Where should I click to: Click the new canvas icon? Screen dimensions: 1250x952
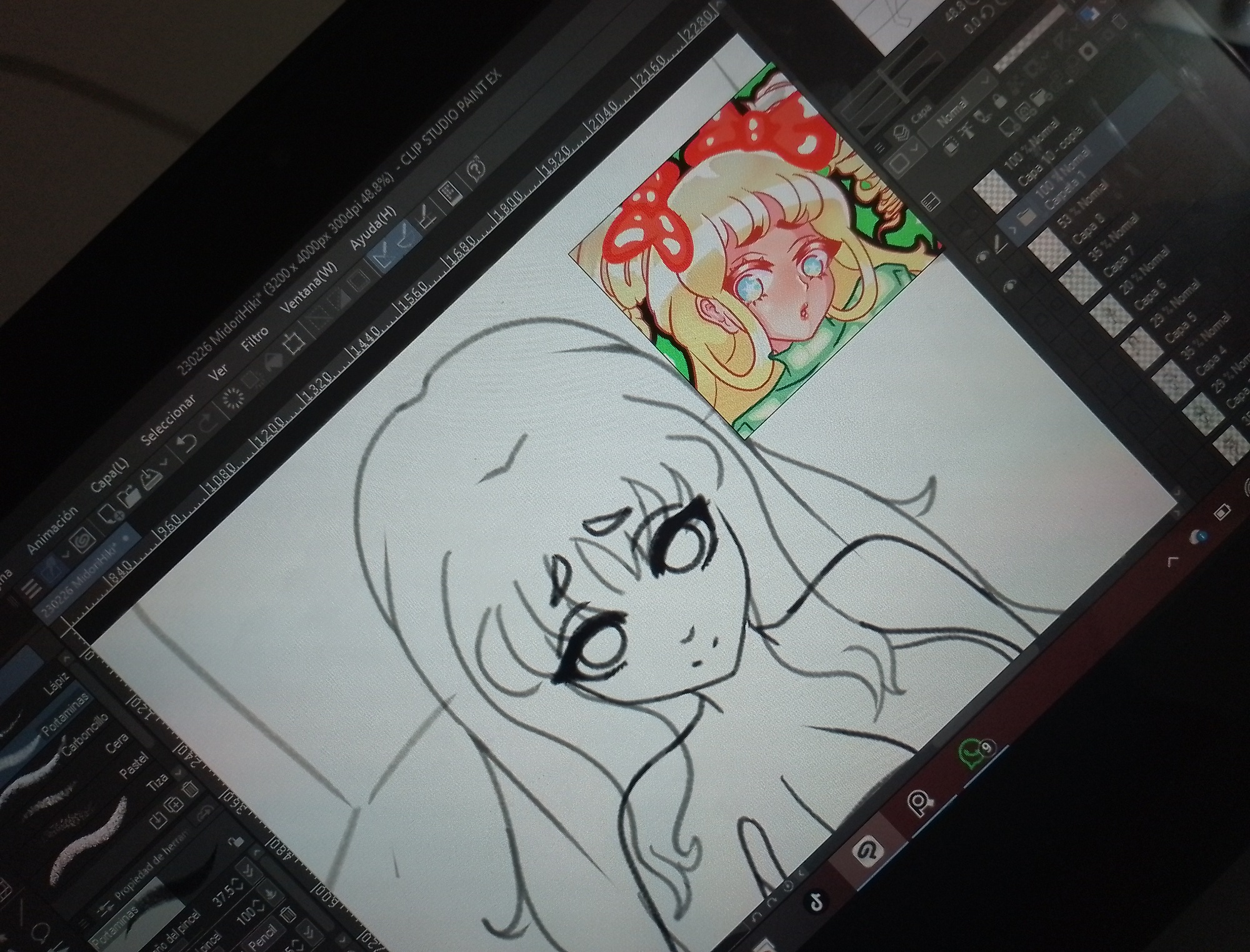[x=109, y=514]
